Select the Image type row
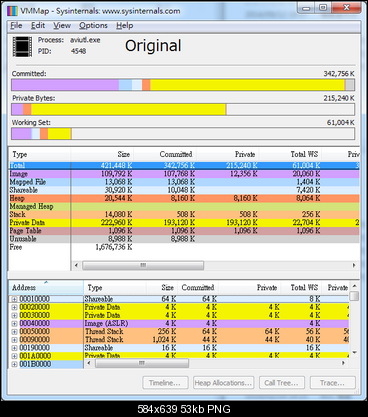 click(184, 174)
